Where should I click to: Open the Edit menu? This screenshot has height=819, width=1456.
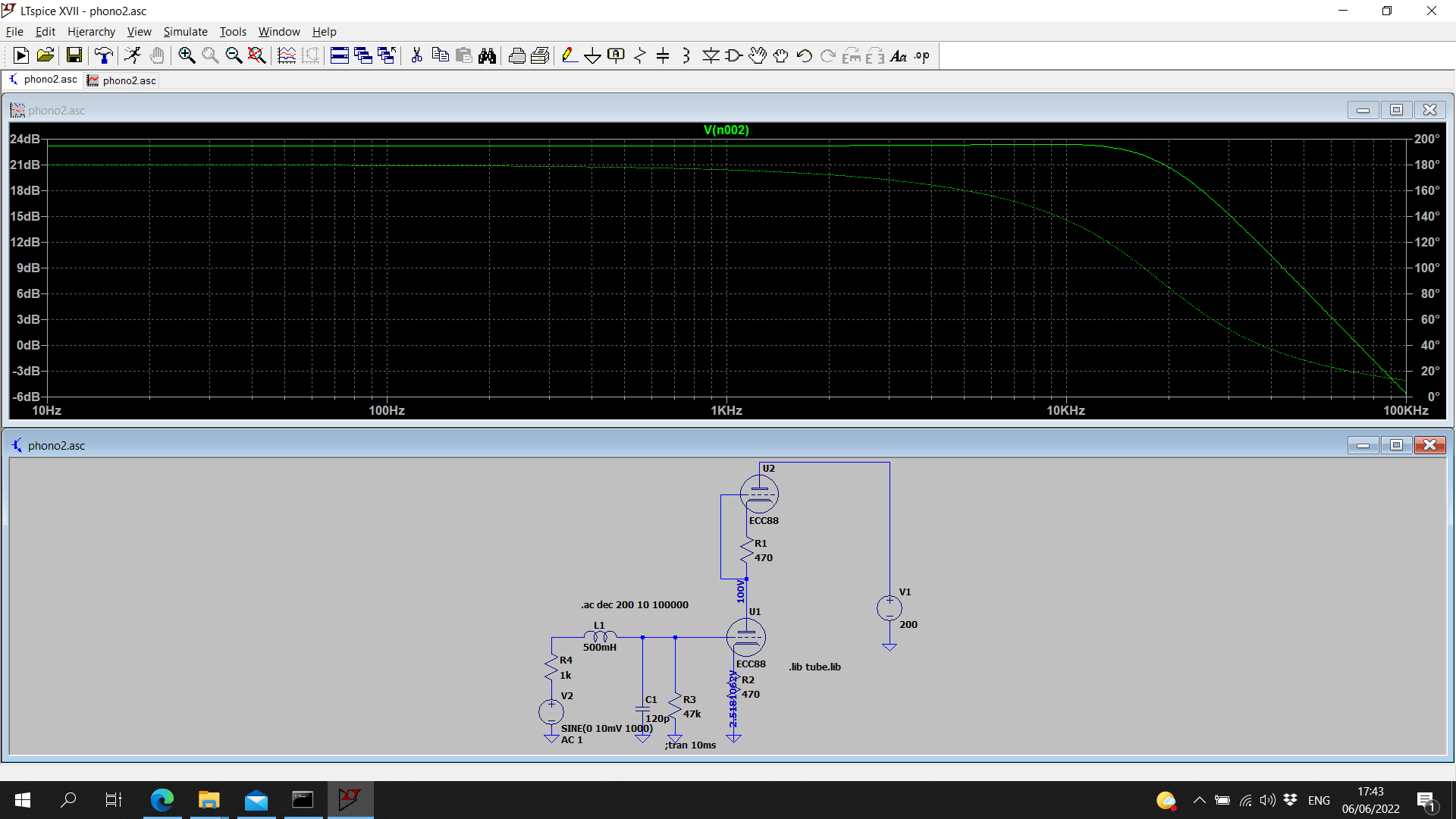(45, 31)
